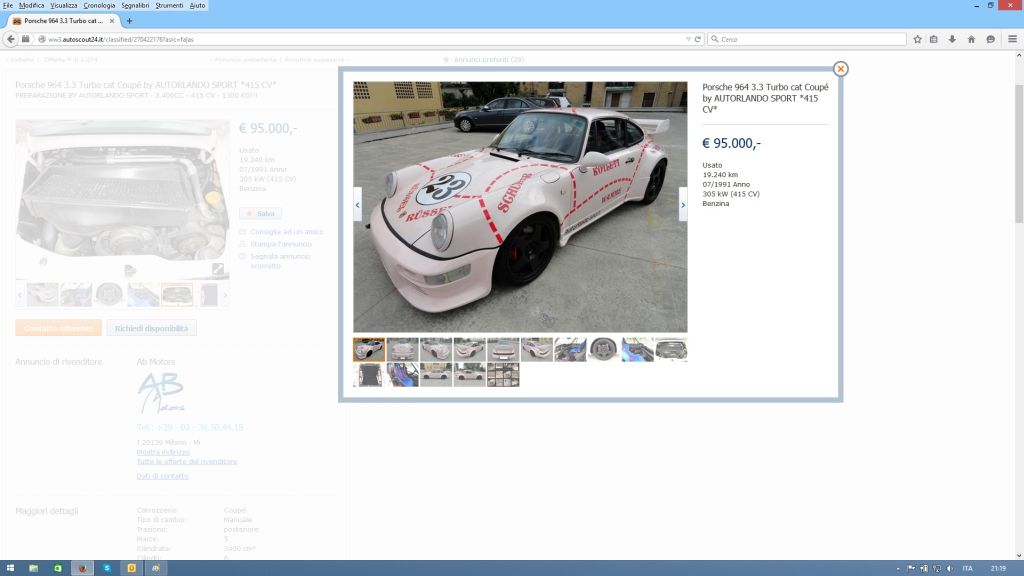Click the 07/1991 Anno text in gallery
1024x576 pixels.
click(x=726, y=184)
